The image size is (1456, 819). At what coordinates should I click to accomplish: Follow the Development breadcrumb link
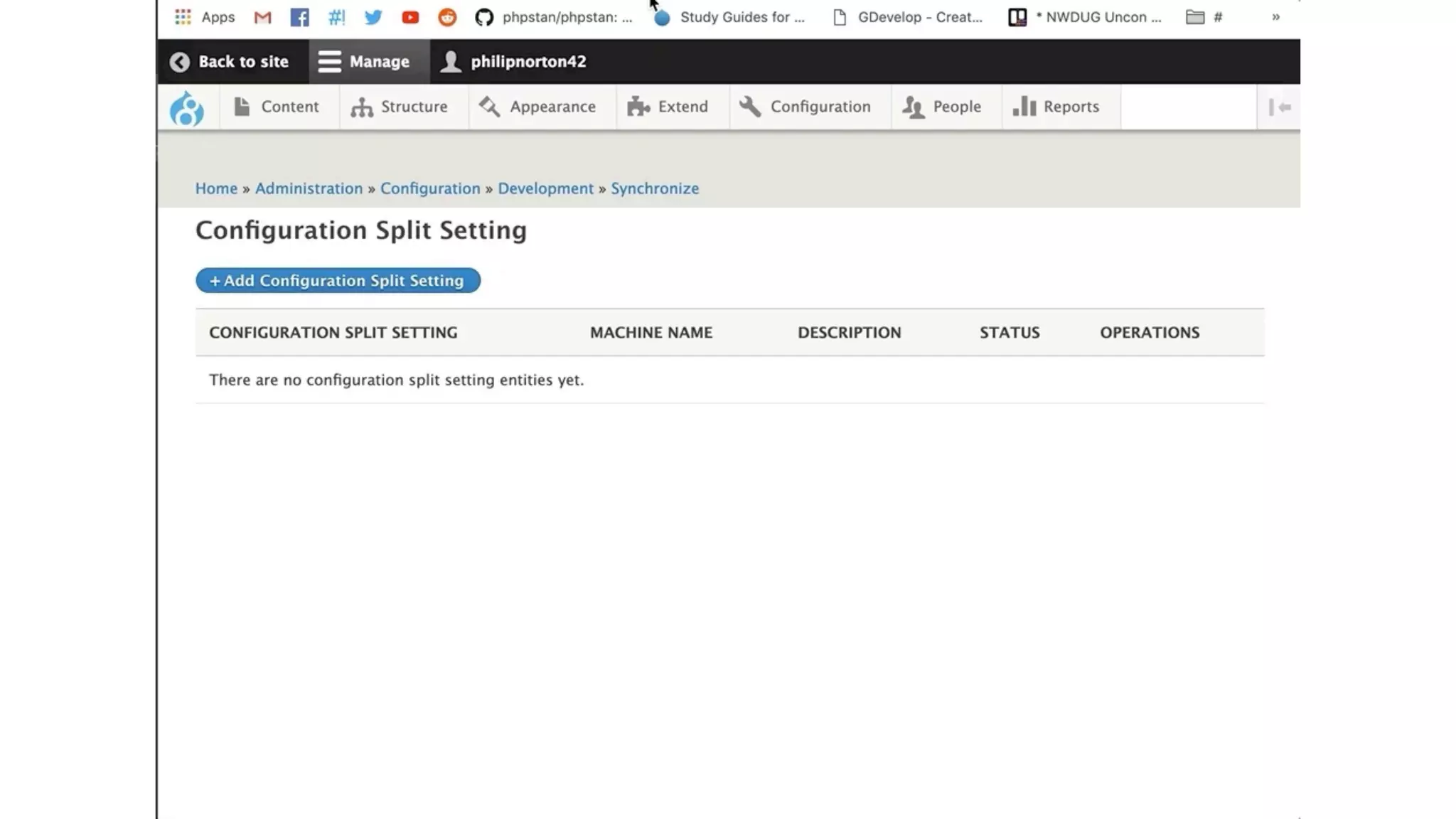point(545,188)
